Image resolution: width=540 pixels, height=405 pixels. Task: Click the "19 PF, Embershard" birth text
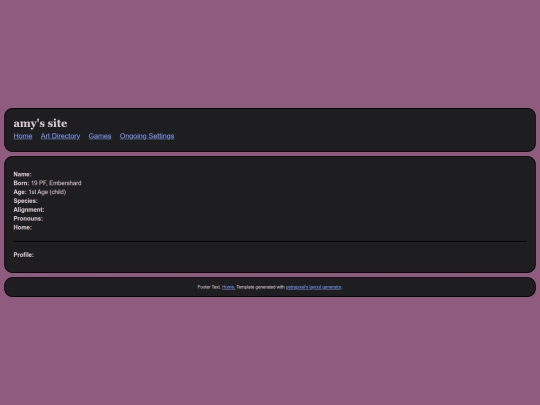[56, 183]
